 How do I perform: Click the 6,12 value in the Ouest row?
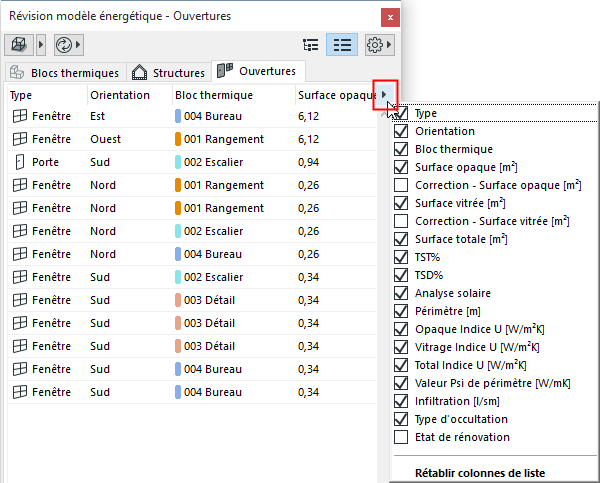[308, 139]
